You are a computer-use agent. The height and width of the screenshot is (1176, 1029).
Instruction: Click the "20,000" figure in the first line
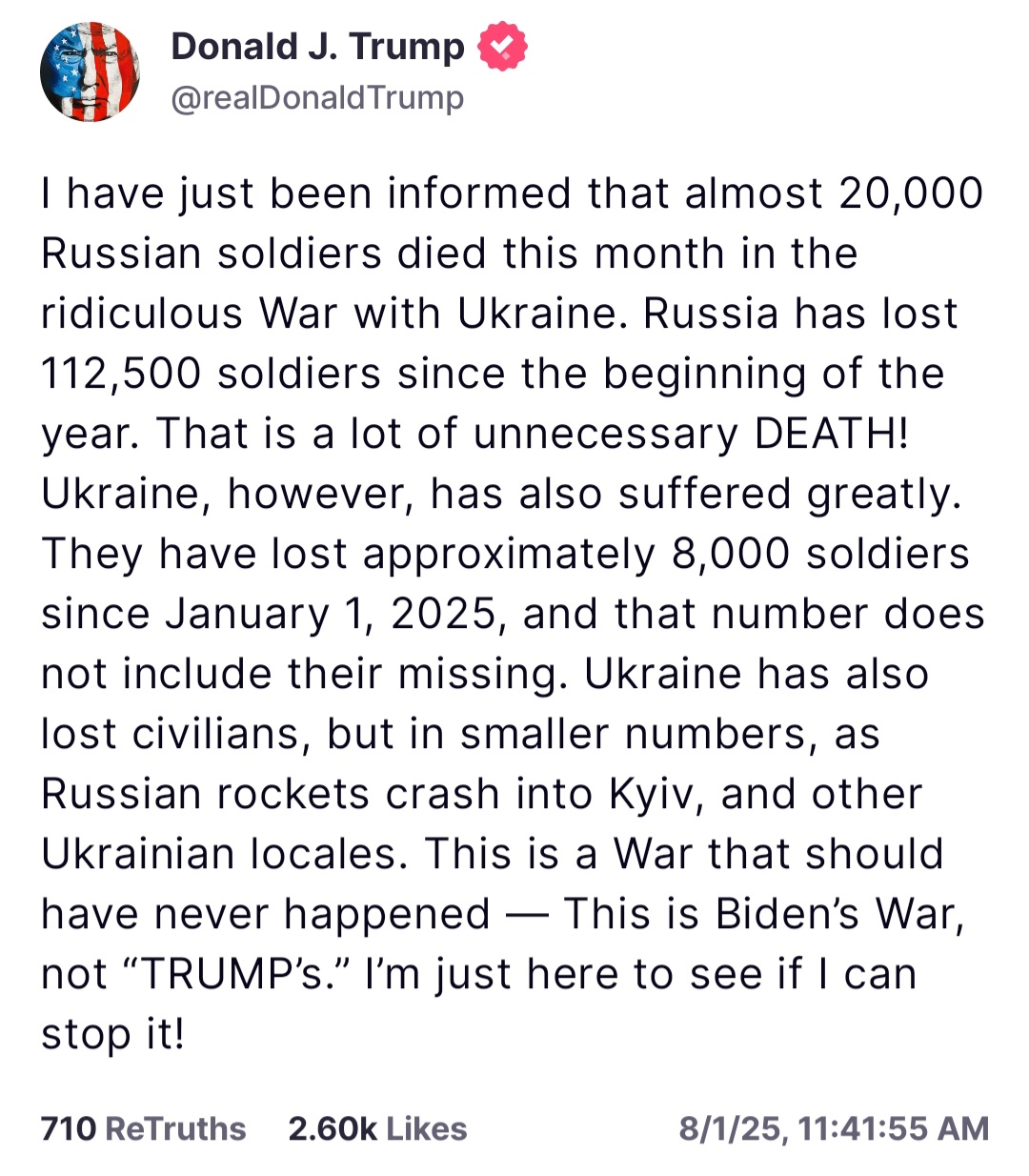point(911,193)
